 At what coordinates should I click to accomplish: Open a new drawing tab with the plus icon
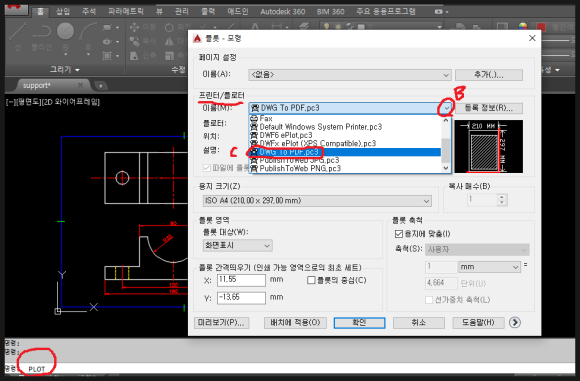100,86
